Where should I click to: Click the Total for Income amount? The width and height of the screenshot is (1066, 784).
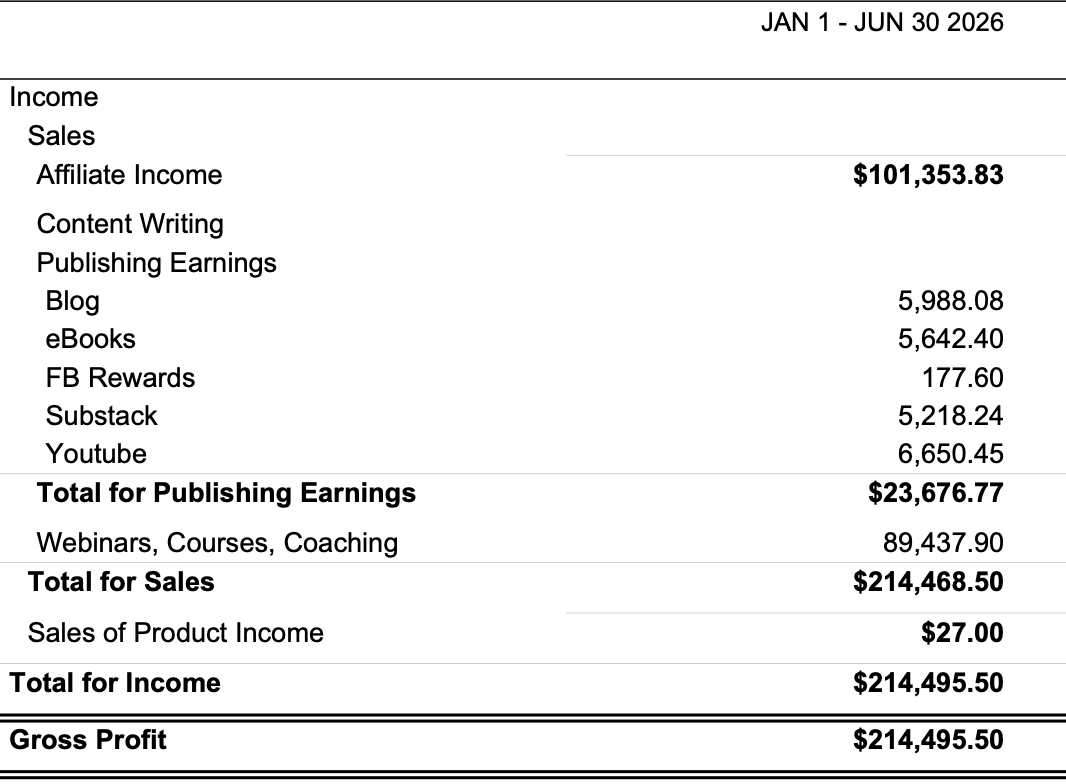(928, 683)
